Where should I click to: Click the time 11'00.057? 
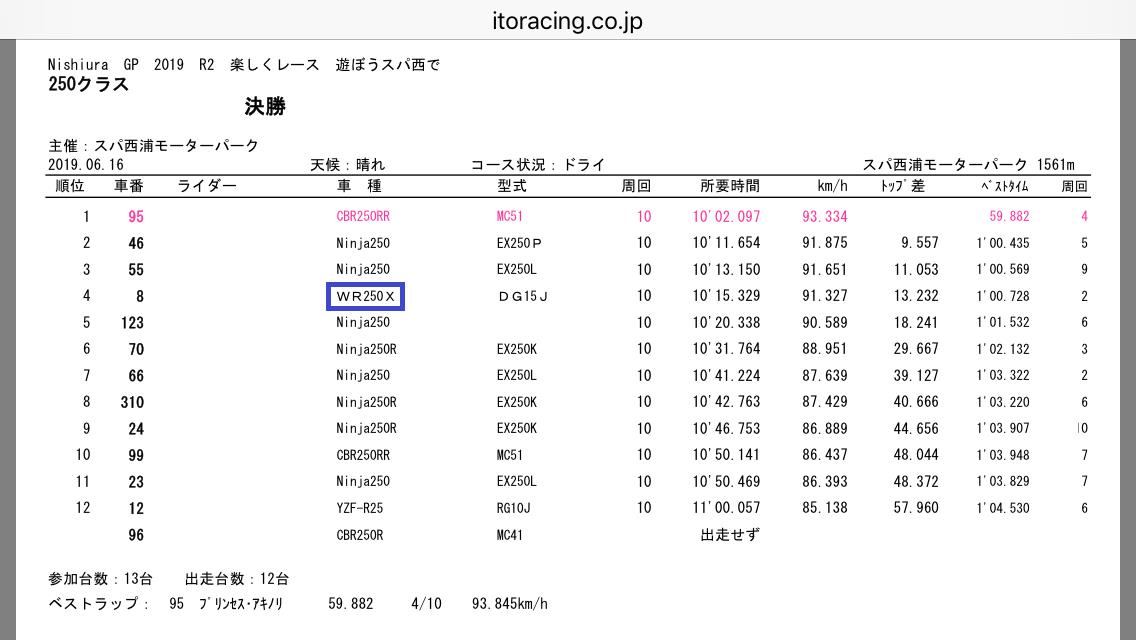(726, 507)
